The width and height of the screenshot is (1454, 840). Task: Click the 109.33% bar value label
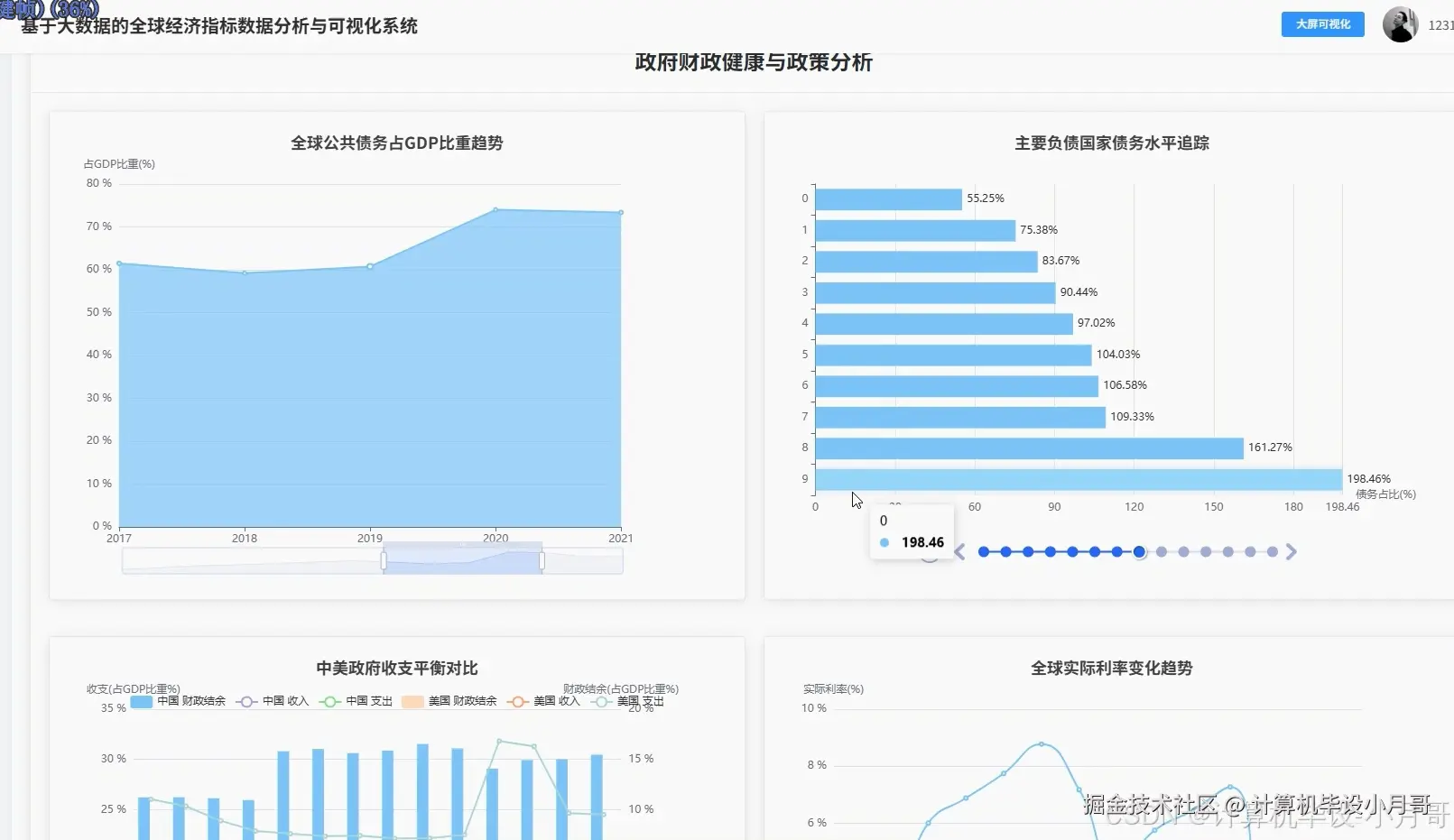(x=1133, y=417)
